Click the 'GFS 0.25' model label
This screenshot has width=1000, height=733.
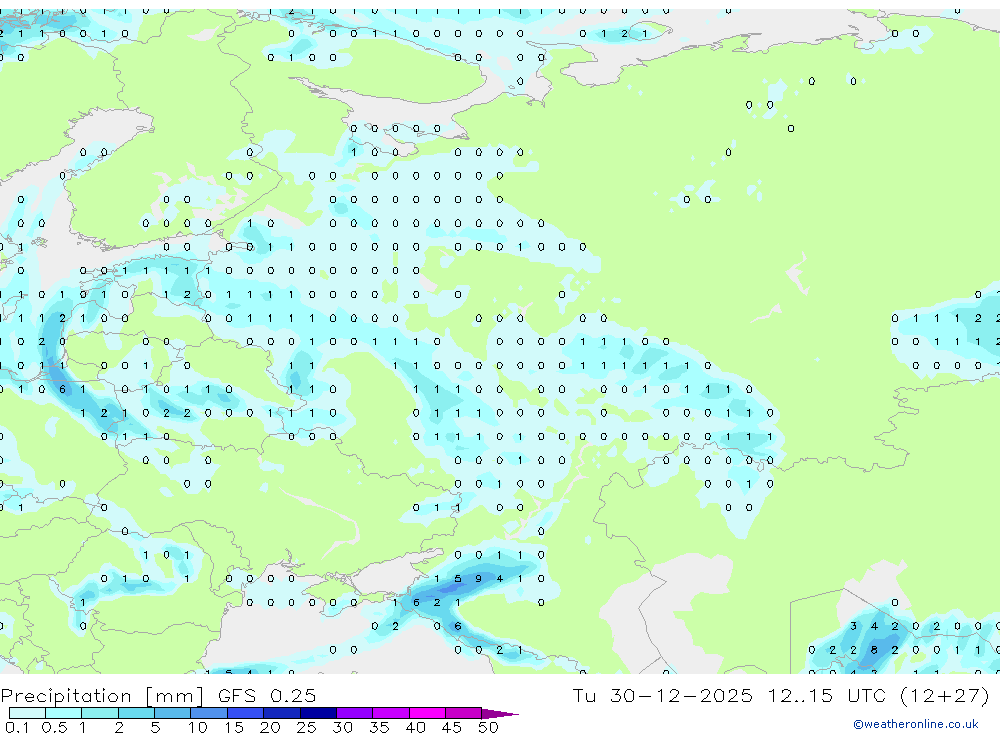pos(267,695)
